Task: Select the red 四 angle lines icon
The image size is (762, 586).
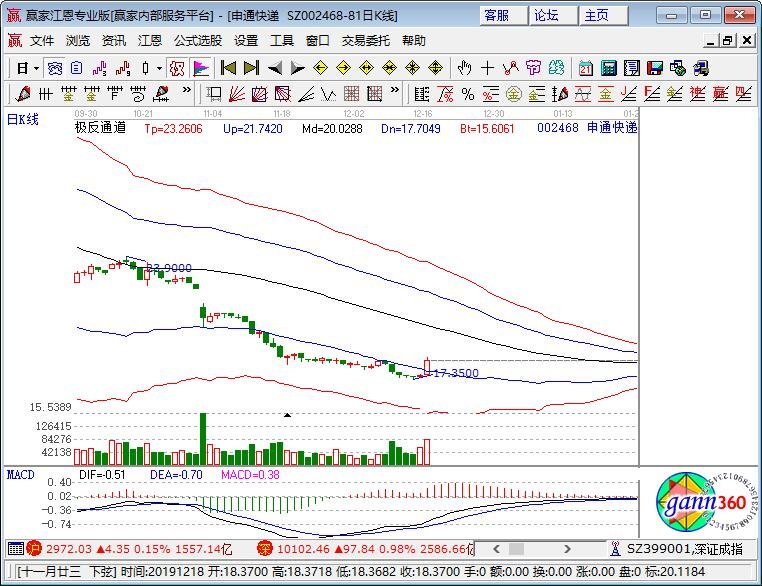Action: click(x=744, y=94)
